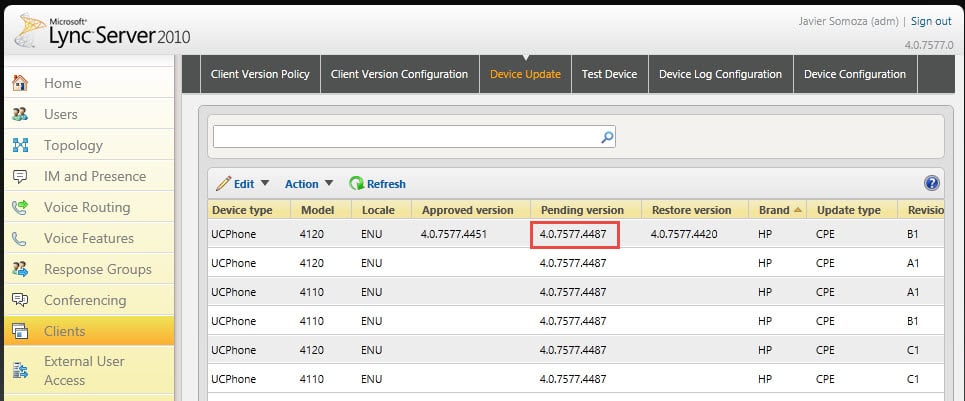Switch to Test Device tab

click(609, 74)
